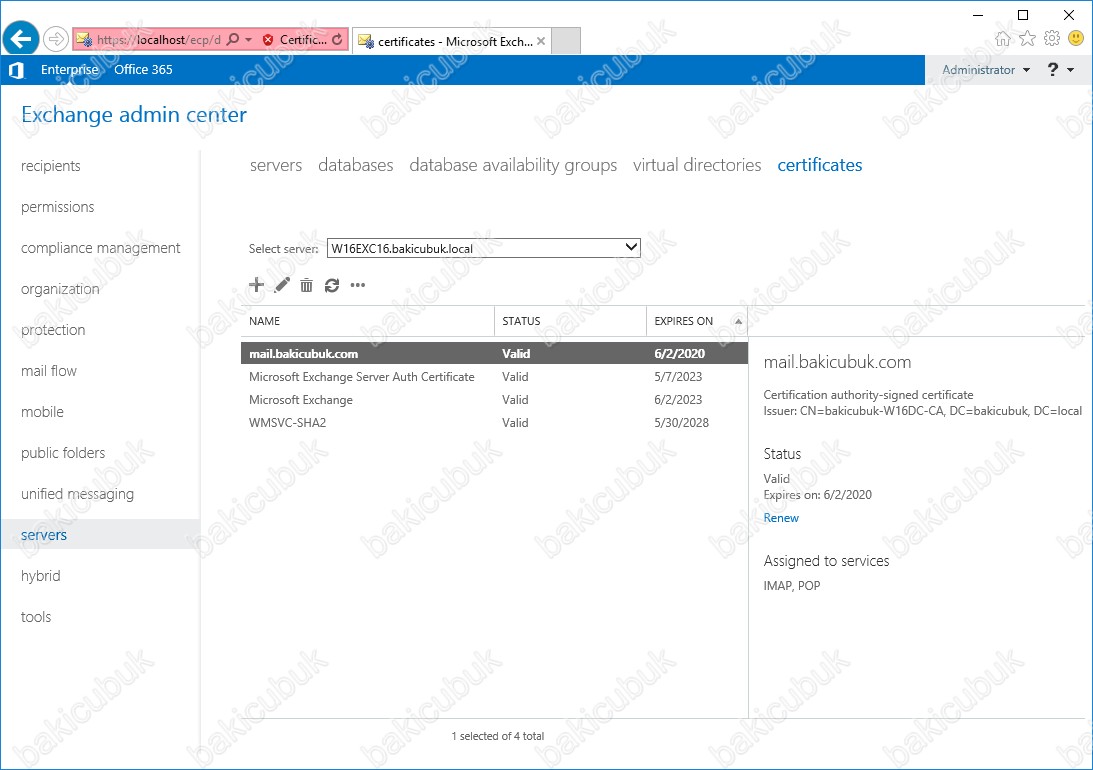Screen dimensions: 1093x770
Task: Click the Expires on: 6/2/2020 detail text
Action: click(818, 495)
